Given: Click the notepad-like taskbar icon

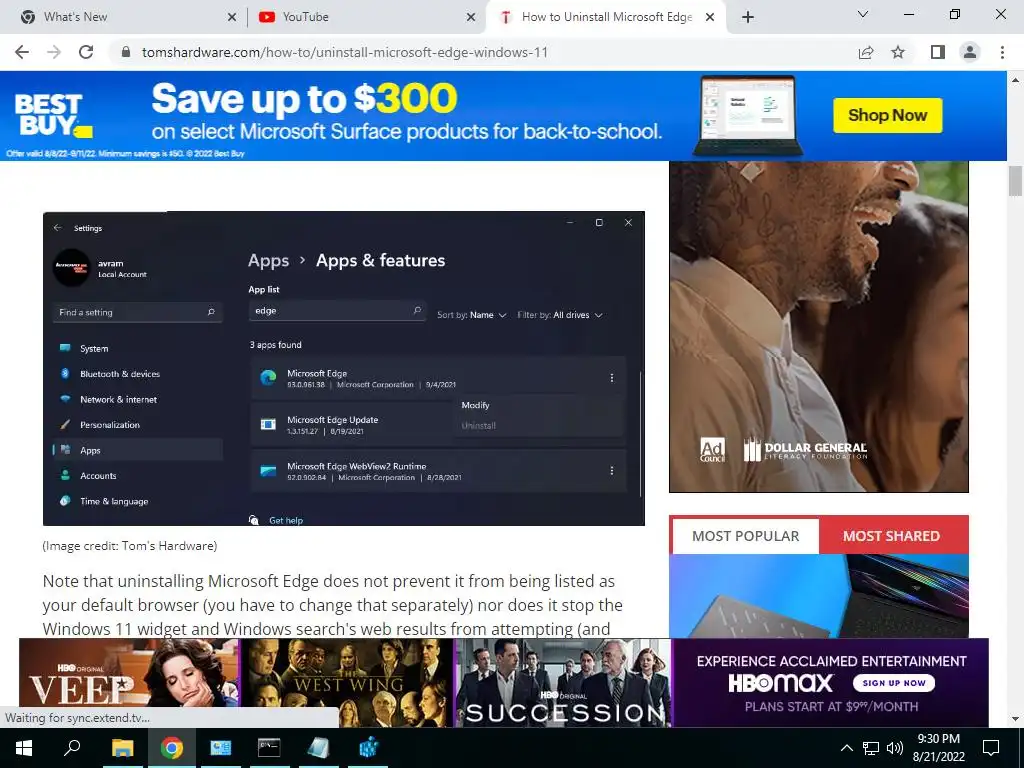Looking at the screenshot, I should click(x=318, y=748).
